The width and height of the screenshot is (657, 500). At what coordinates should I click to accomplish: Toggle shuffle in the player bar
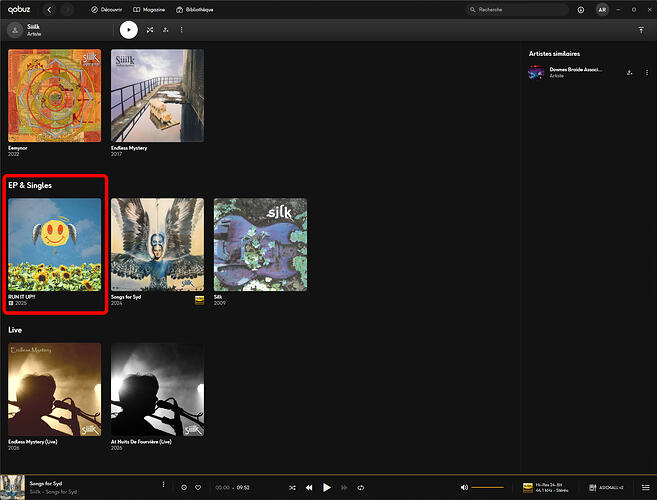coord(292,487)
